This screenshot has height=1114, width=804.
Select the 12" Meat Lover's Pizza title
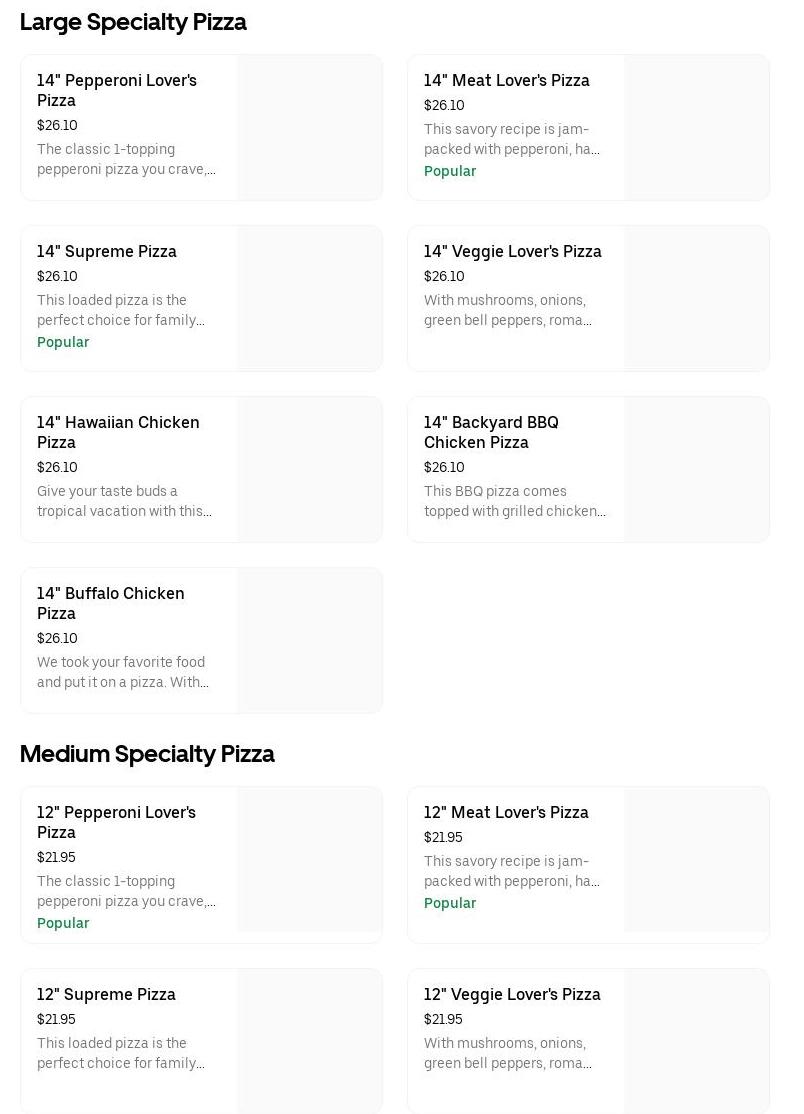(x=506, y=812)
